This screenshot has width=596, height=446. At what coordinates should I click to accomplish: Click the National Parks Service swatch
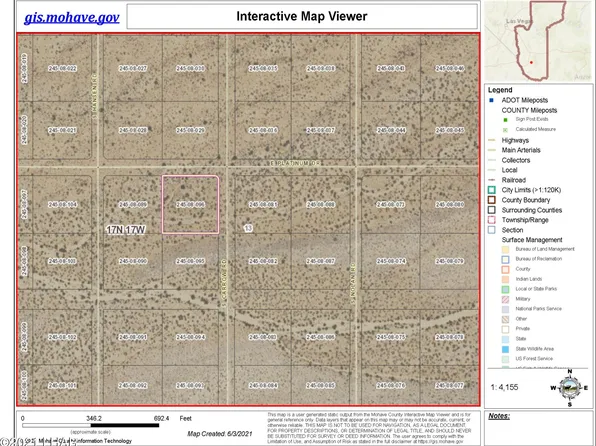point(505,309)
